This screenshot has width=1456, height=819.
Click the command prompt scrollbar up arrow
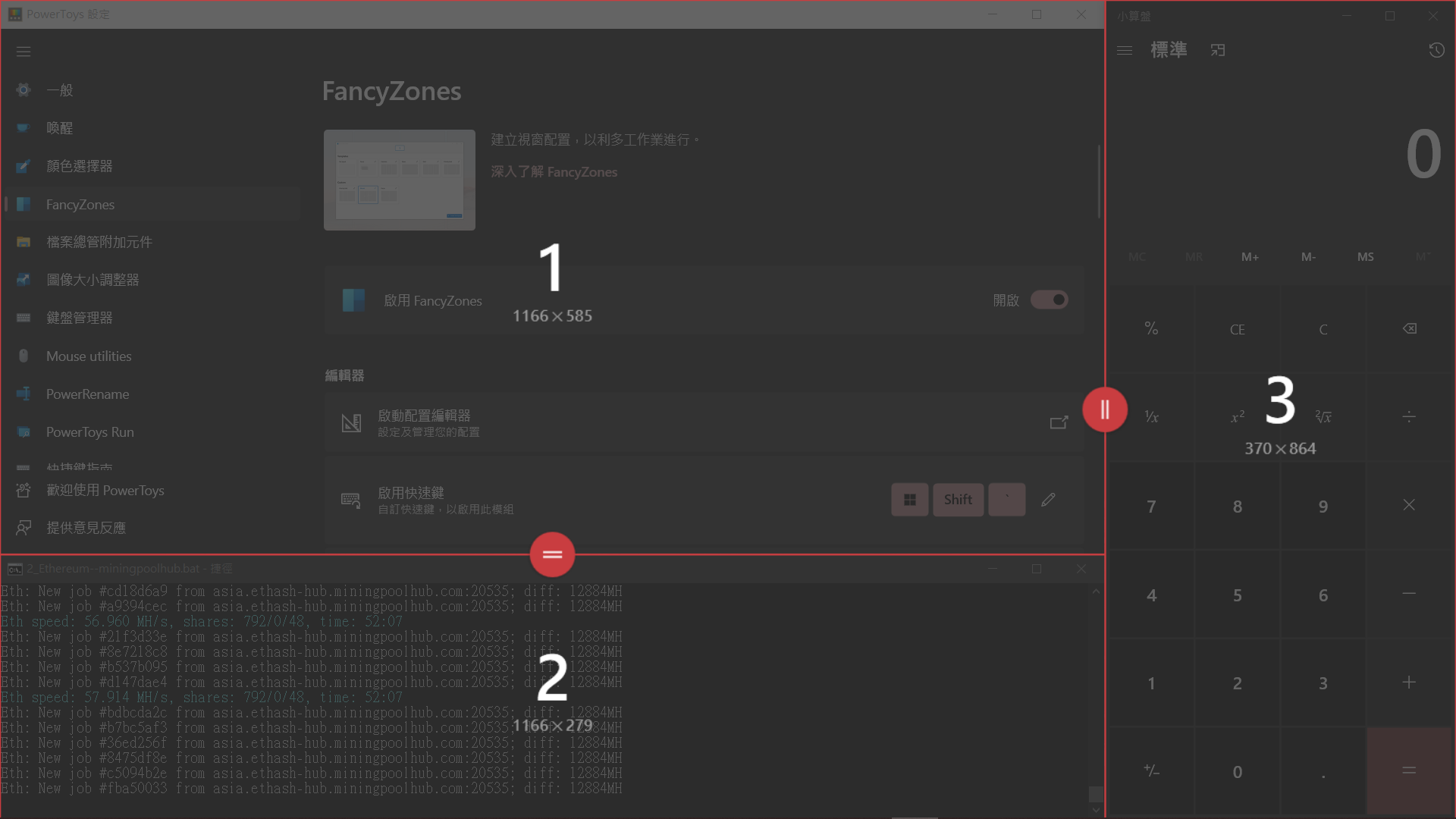[1095, 591]
